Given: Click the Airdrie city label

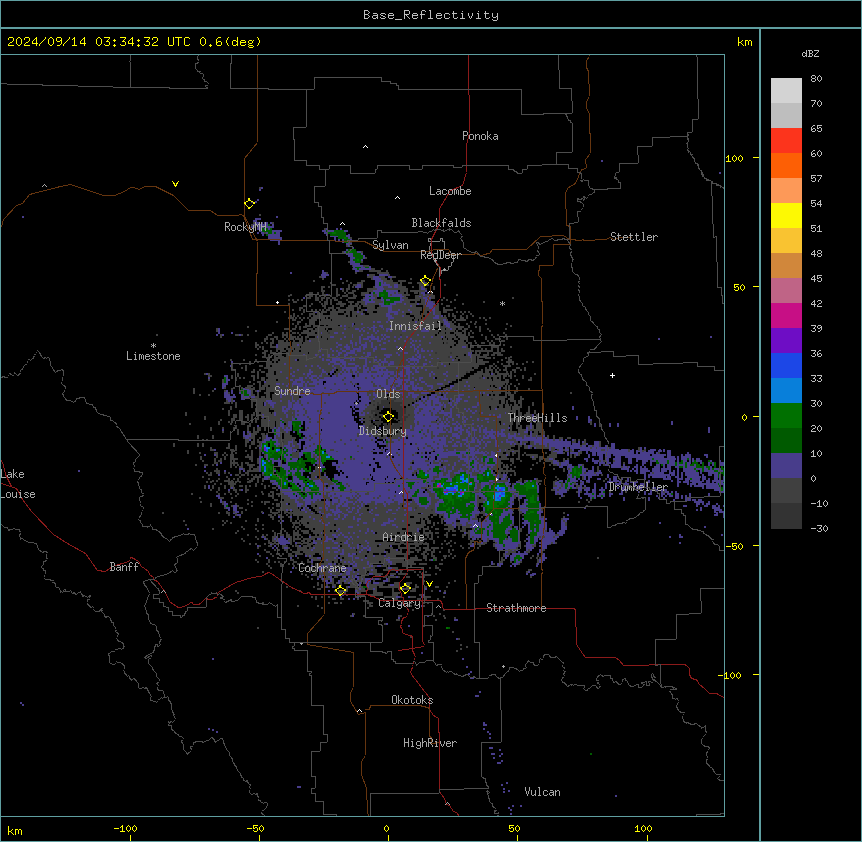Looking at the screenshot, I should (x=403, y=537).
